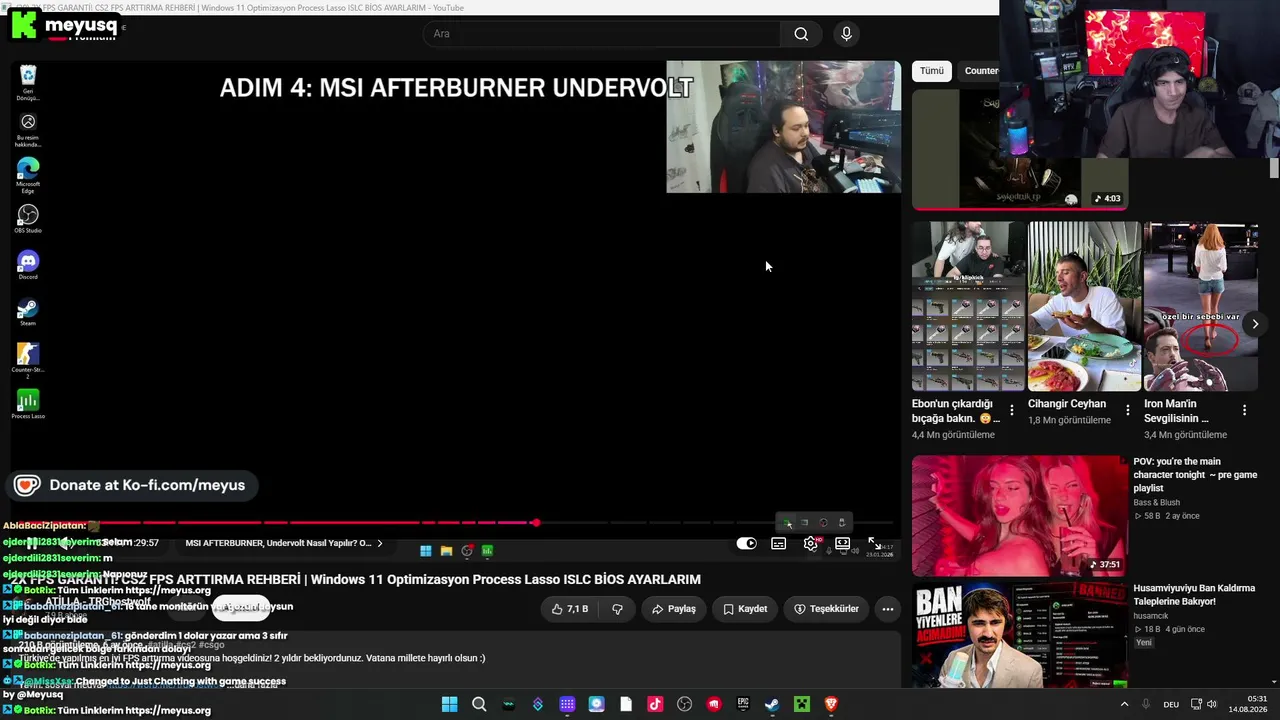Image resolution: width=1280 pixels, height=720 pixels.
Task: Open the network tray icon
Action: [x=1197, y=704]
